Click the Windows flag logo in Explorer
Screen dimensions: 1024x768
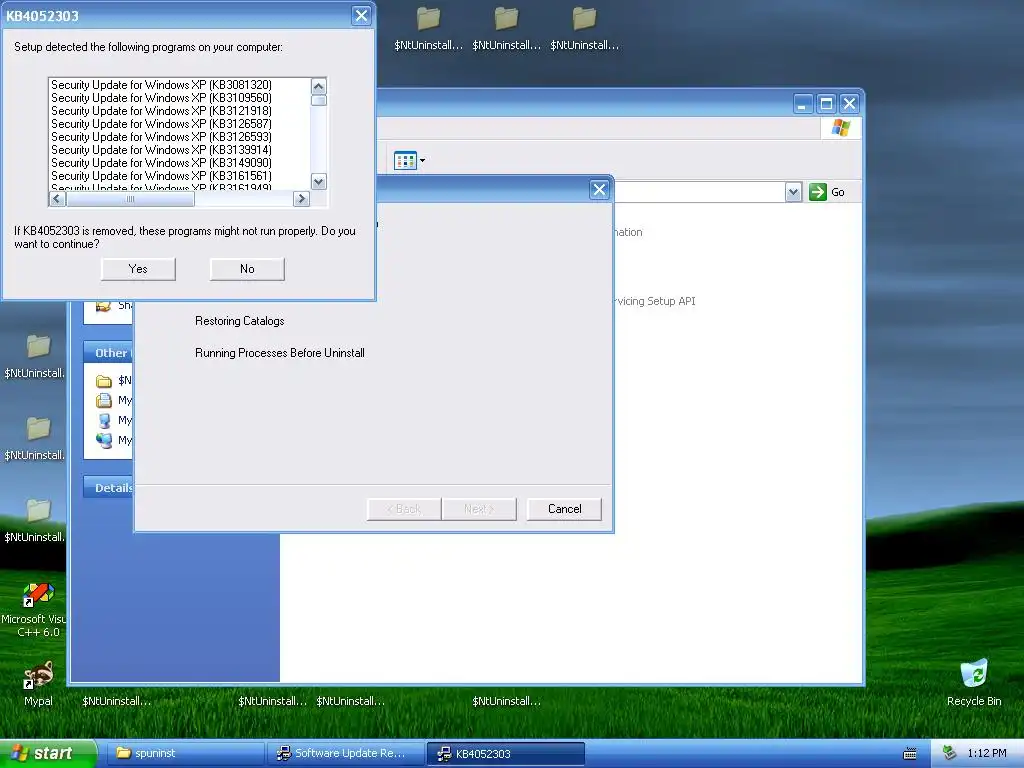(841, 128)
